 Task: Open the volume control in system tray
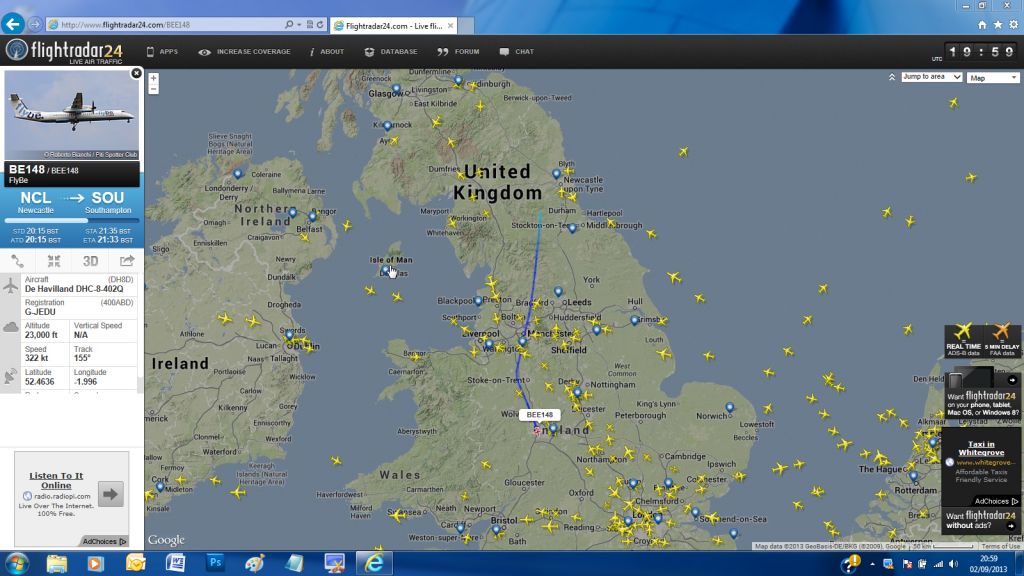(953, 564)
